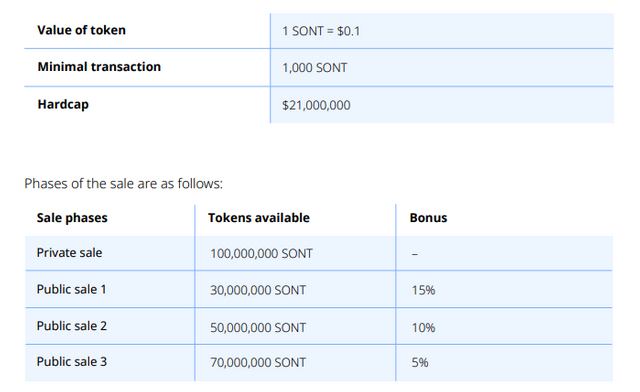Viewport: 640px width, 392px height.
Task: Click the '50,000,000 SONT' cell
Action: (258, 327)
